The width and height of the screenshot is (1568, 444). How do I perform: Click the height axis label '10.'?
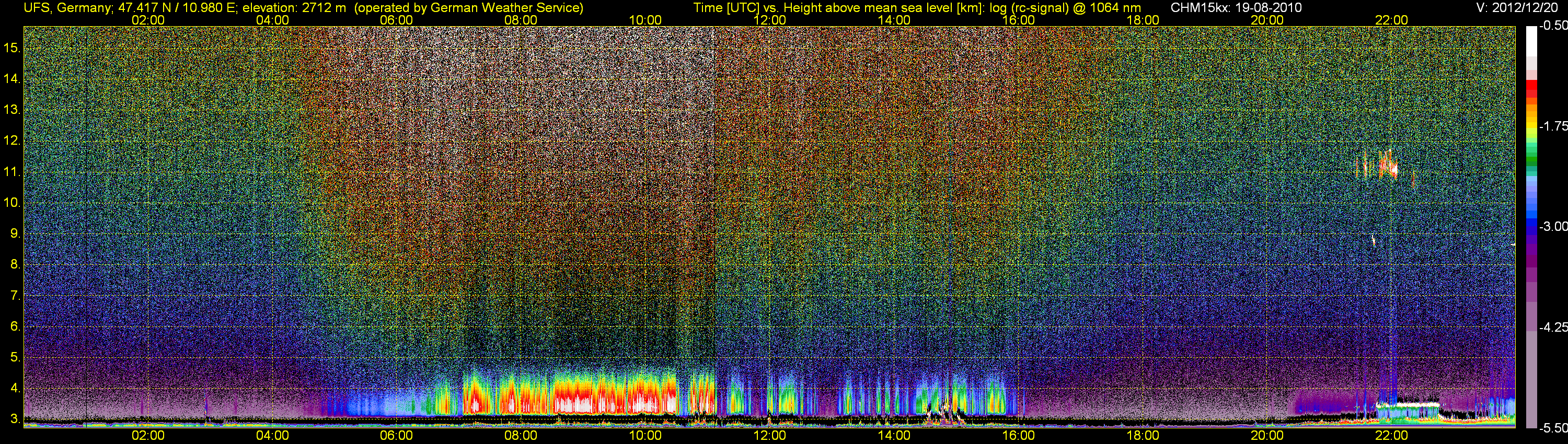point(12,203)
